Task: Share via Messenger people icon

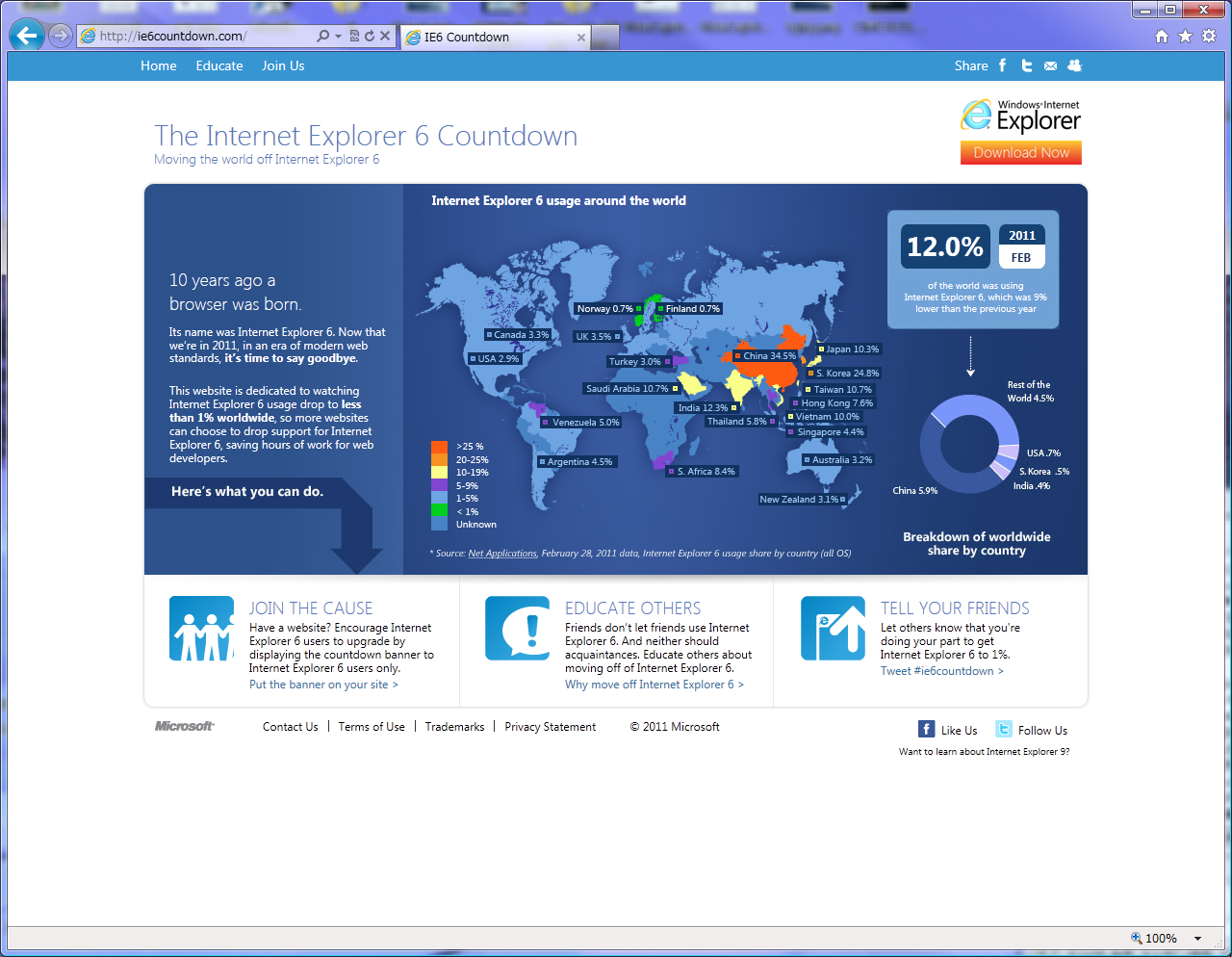Action: pos(1075,65)
